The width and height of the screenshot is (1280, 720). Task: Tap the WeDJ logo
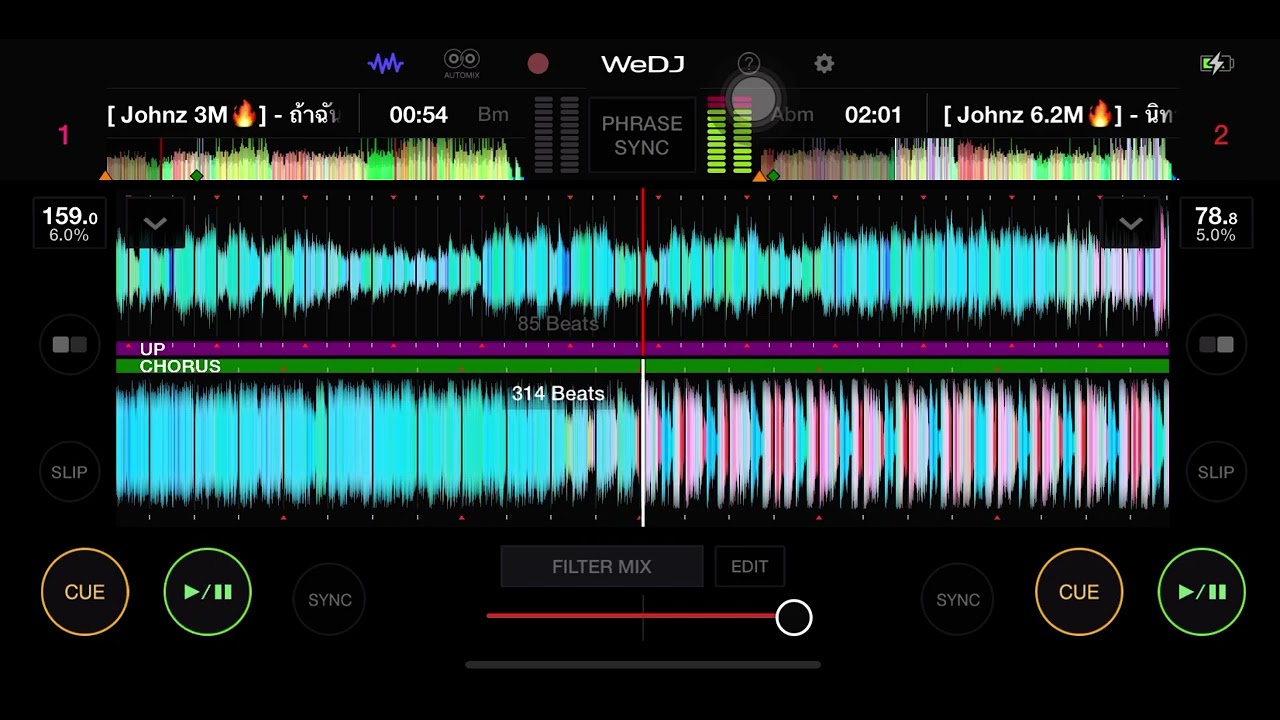pyautogui.click(x=643, y=64)
